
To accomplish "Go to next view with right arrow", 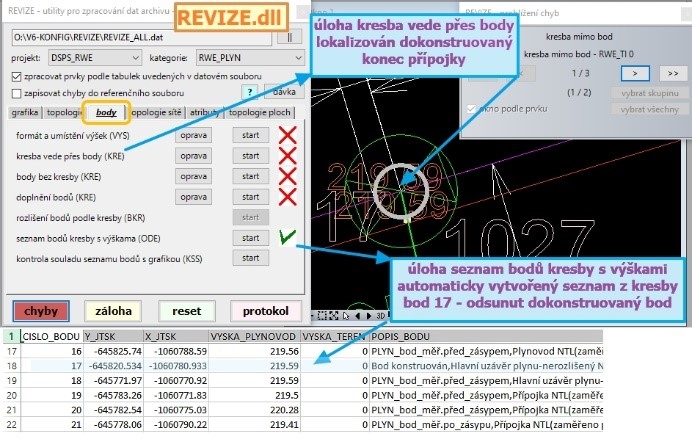I will (x=369, y=316).
